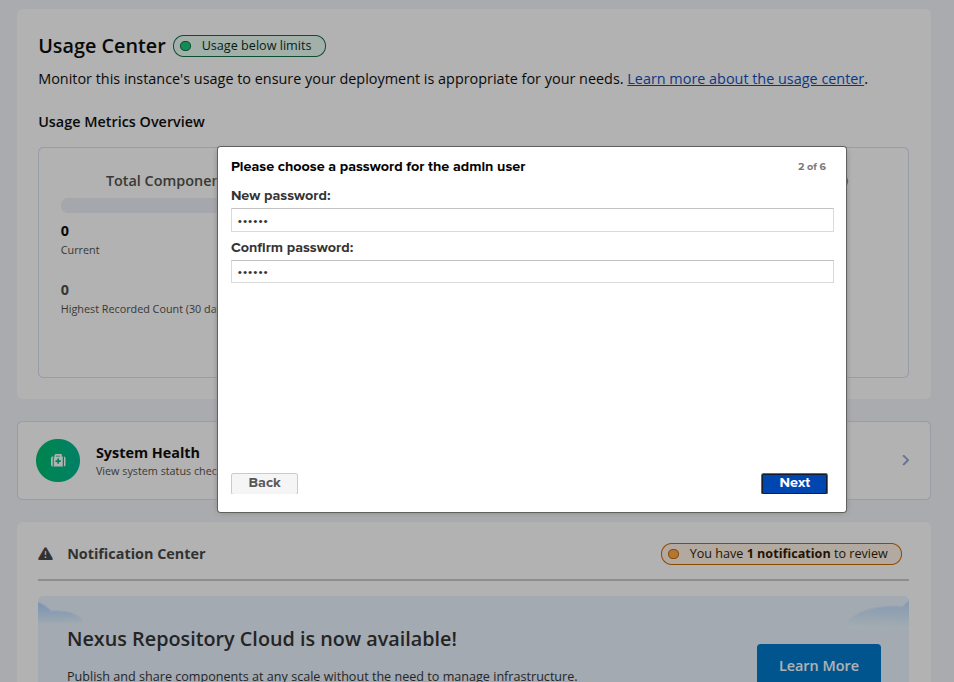Click the Nexus Repository Cloud announcement heading
954x682 pixels.
(x=262, y=639)
